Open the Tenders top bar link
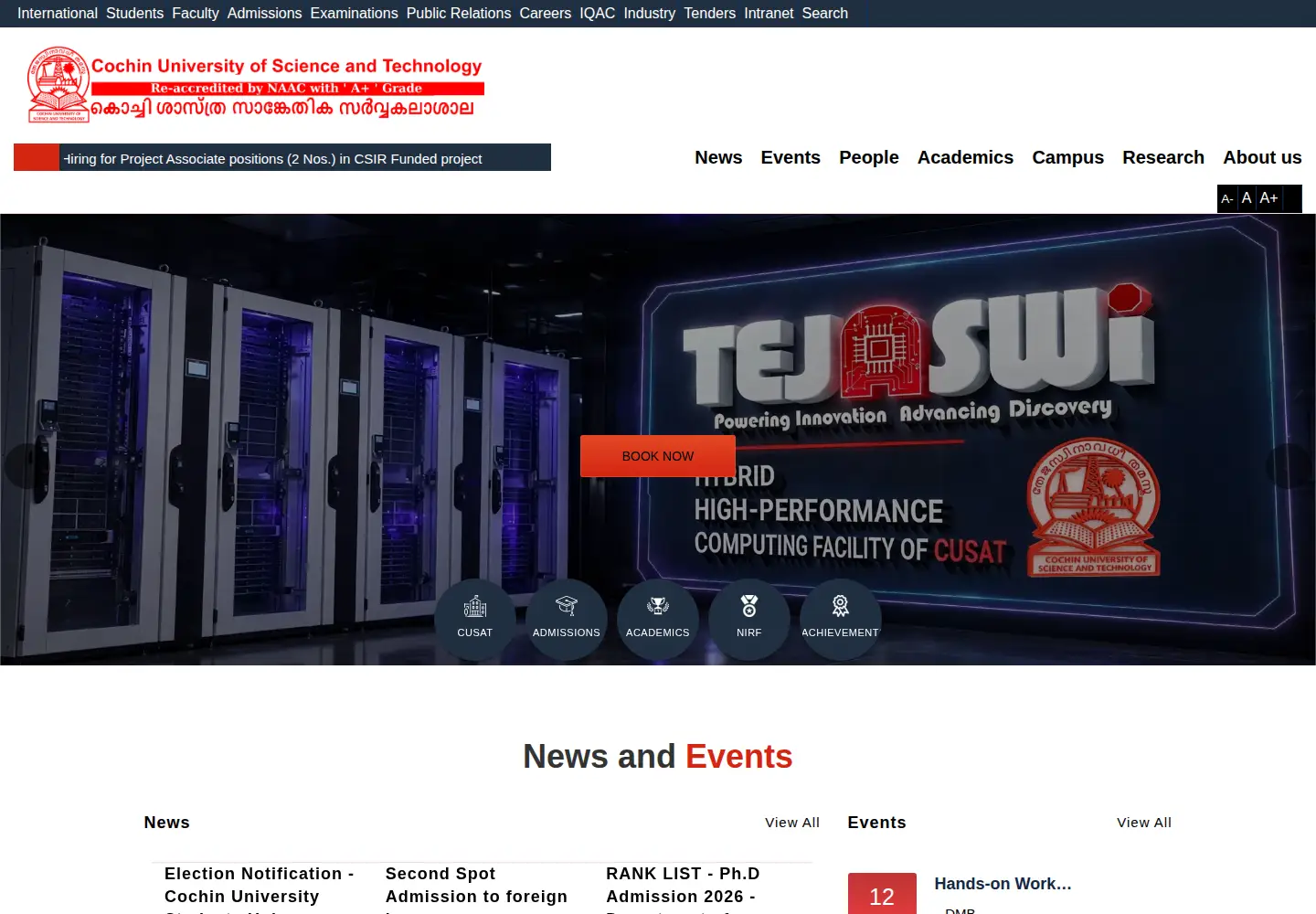This screenshot has height=914, width=1316. 710,13
